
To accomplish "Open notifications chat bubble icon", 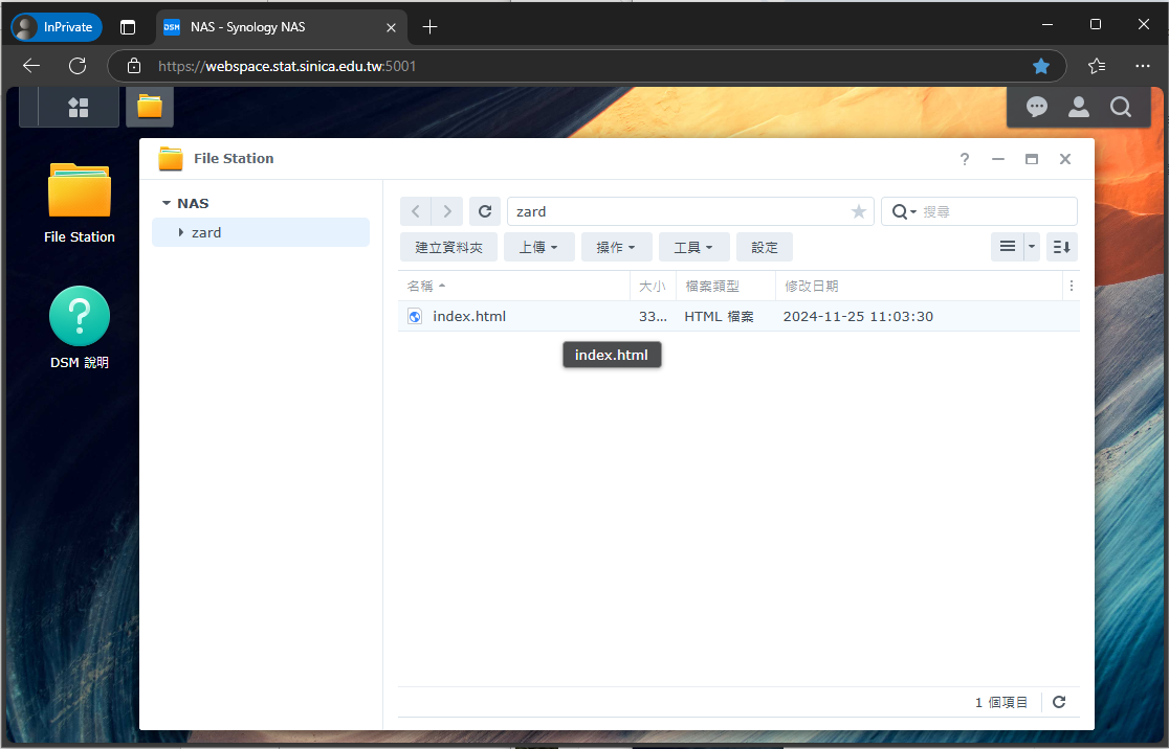I will [1037, 108].
